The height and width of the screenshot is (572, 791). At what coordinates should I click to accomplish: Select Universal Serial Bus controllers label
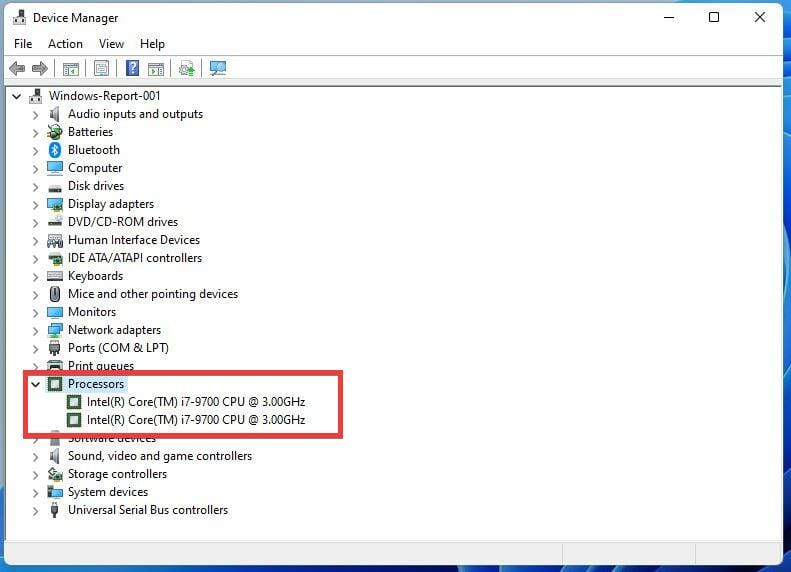click(x=148, y=510)
